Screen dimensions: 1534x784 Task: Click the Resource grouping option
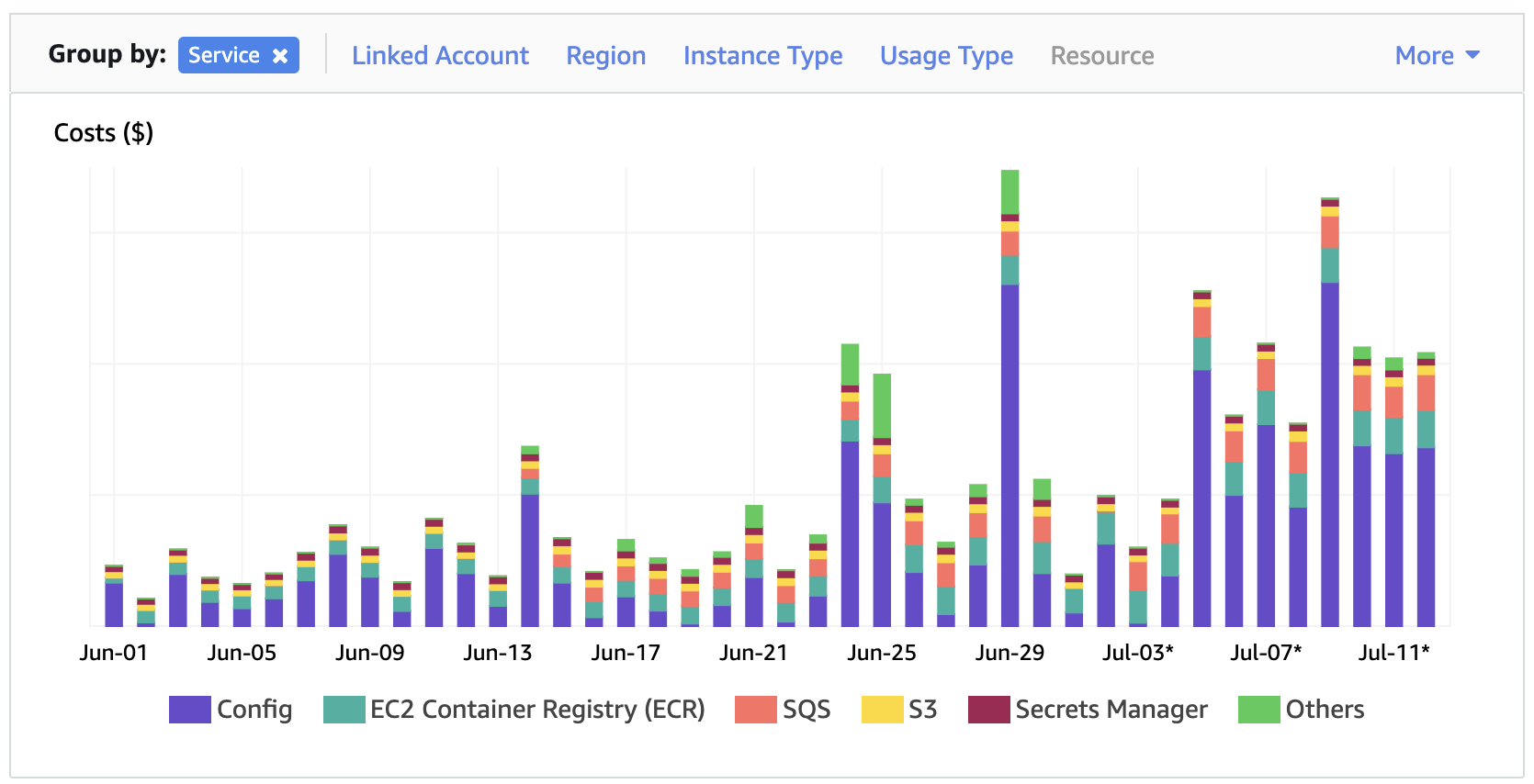coord(1101,56)
